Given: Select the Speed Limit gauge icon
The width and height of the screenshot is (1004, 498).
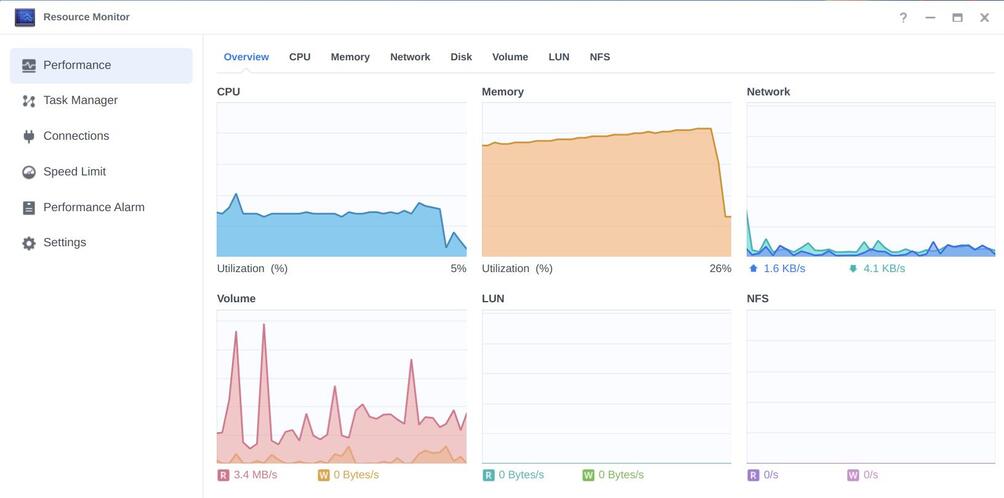Looking at the screenshot, I should [29, 172].
